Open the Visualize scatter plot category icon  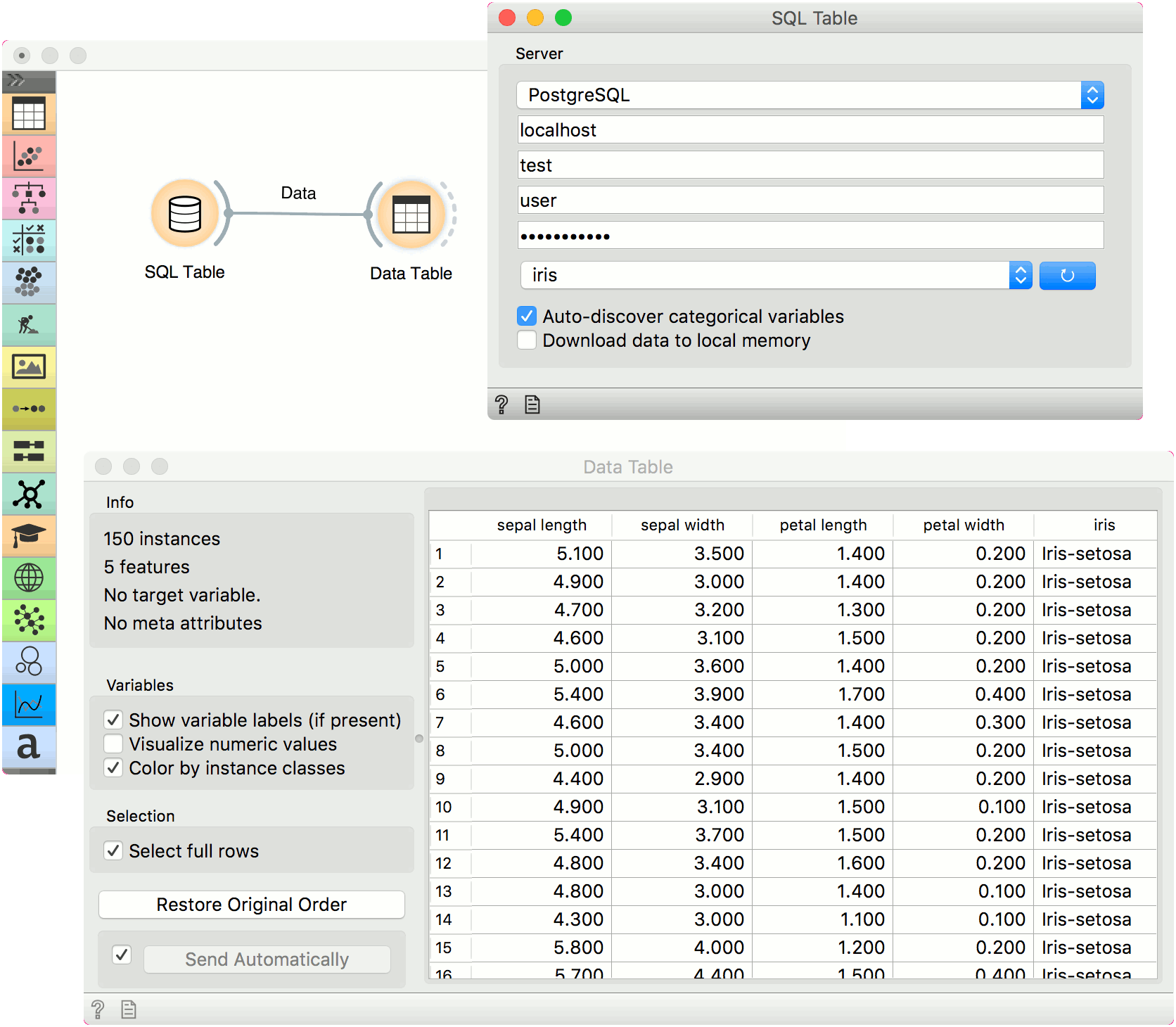point(29,156)
